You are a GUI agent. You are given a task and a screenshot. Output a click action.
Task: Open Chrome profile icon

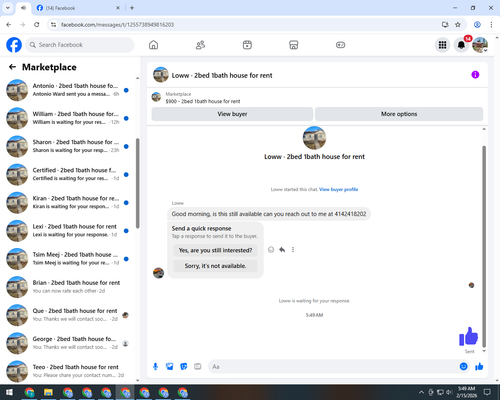click(x=477, y=25)
